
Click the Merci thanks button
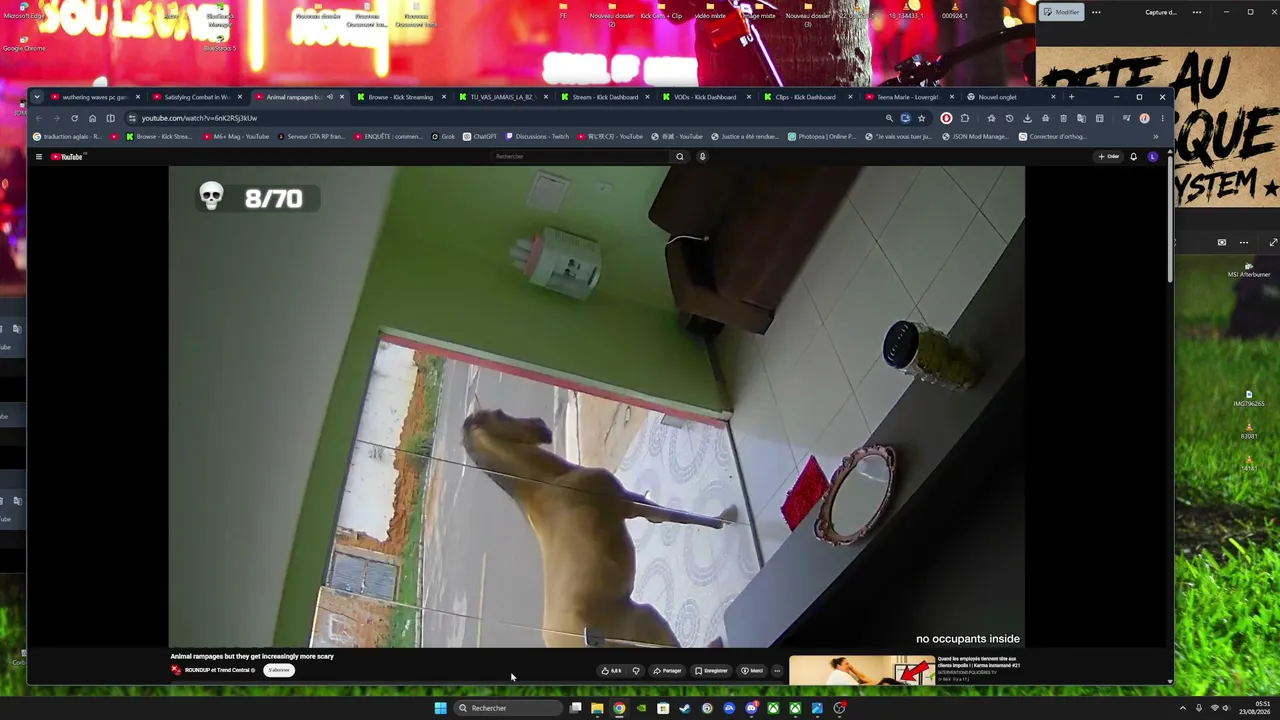(751, 671)
